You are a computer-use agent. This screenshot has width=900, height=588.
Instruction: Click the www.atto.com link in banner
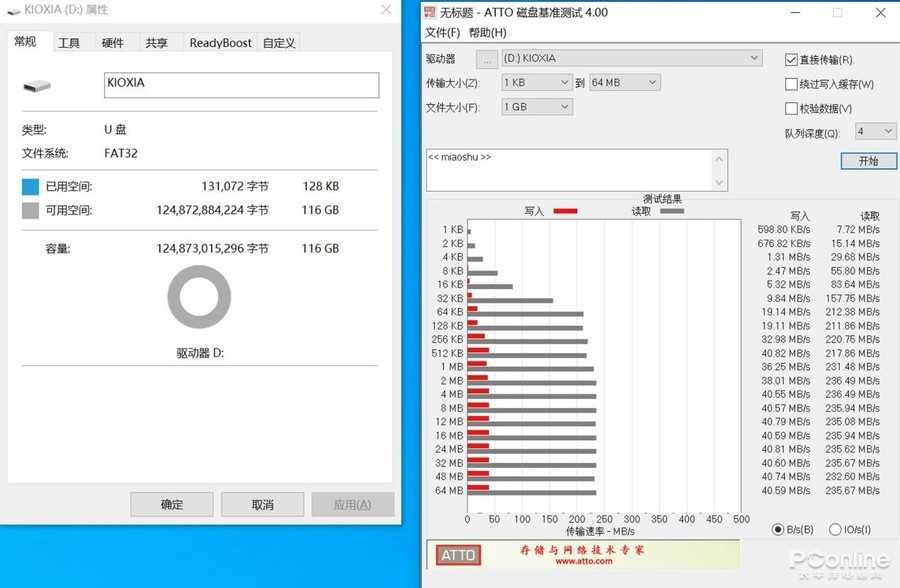[584, 561]
